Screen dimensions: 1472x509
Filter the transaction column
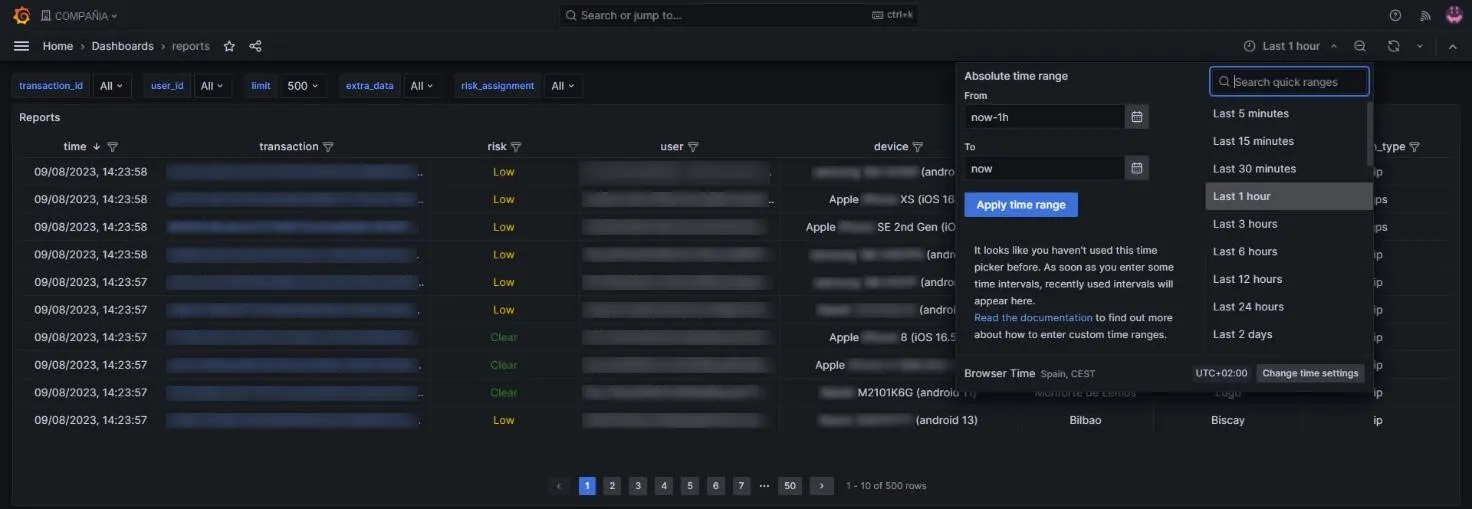328,147
